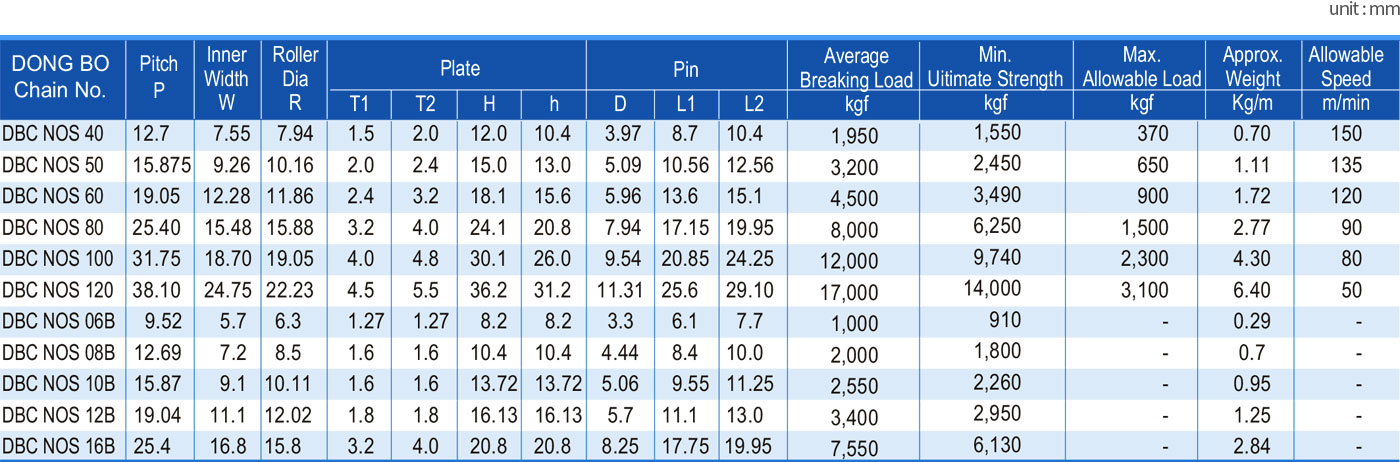Select the DBC NOS 80 row label

click(x=52, y=228)
